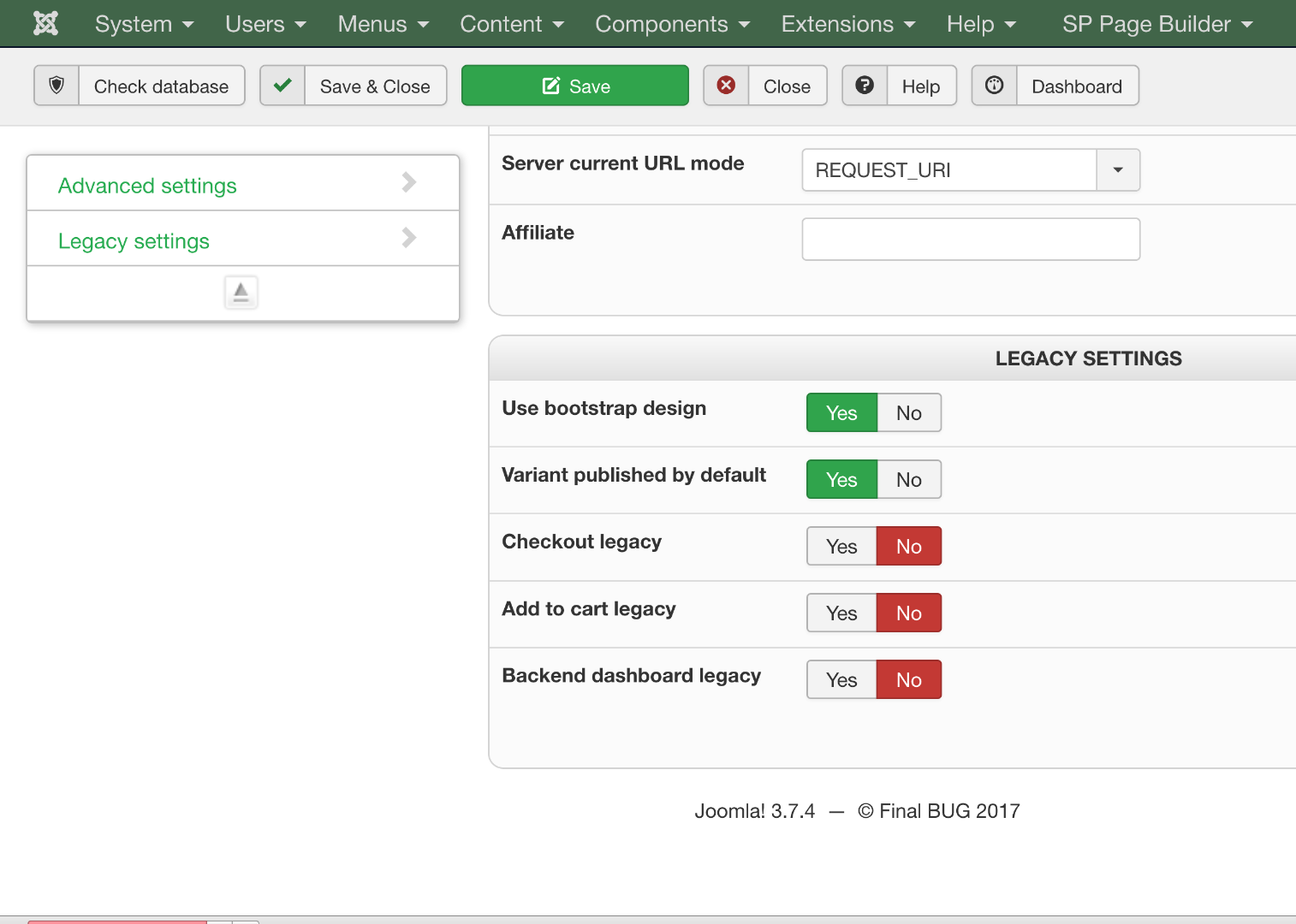Image resolution: width=1296 pixels, height=924 pixels.
Task: Open the Components menu
Action: click(x=673, y=24)
